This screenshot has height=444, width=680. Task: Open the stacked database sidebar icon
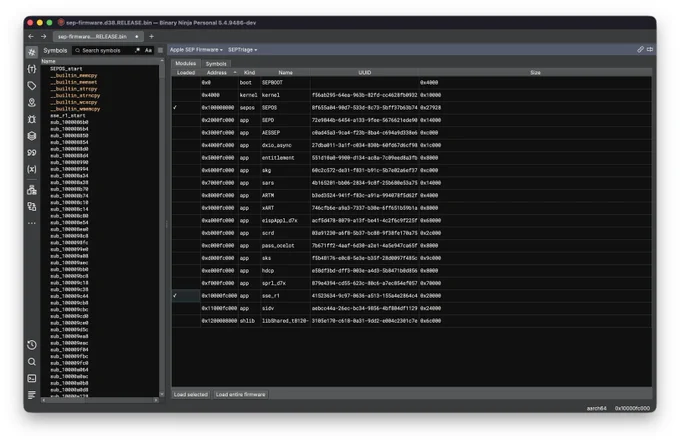(x=32, y=136)
